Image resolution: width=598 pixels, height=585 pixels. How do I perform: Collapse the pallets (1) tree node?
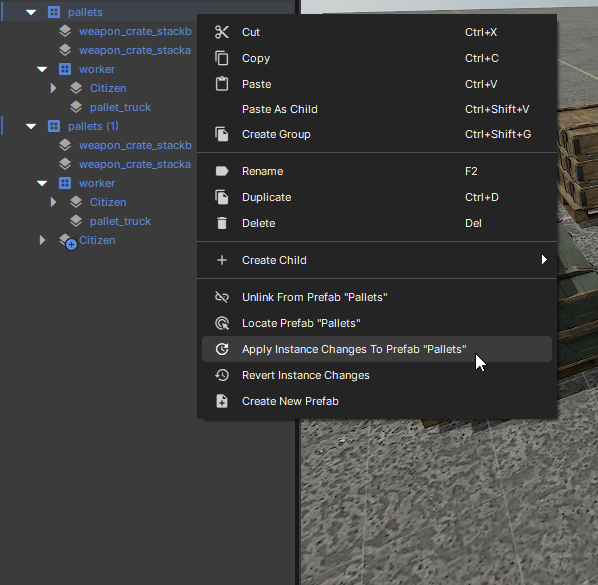point(31,127)
